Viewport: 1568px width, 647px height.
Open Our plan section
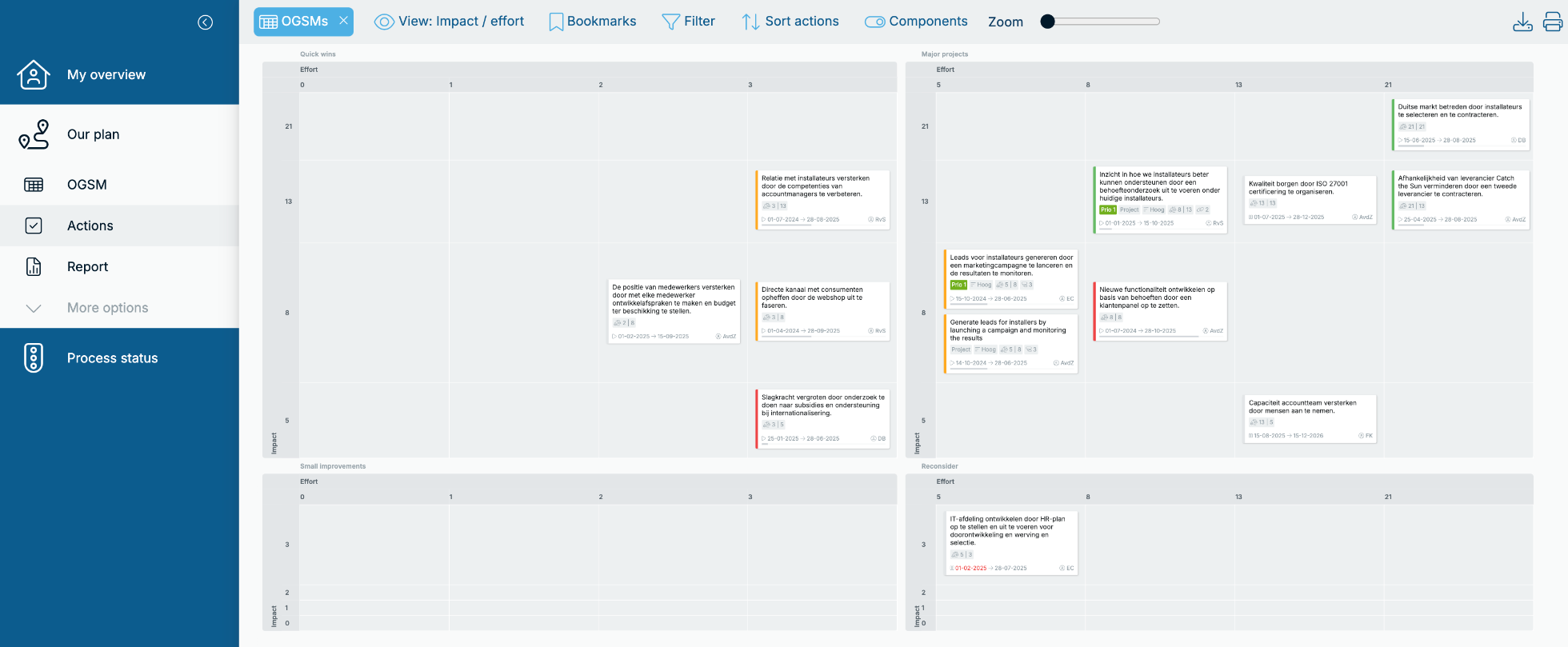pos(119,134)
